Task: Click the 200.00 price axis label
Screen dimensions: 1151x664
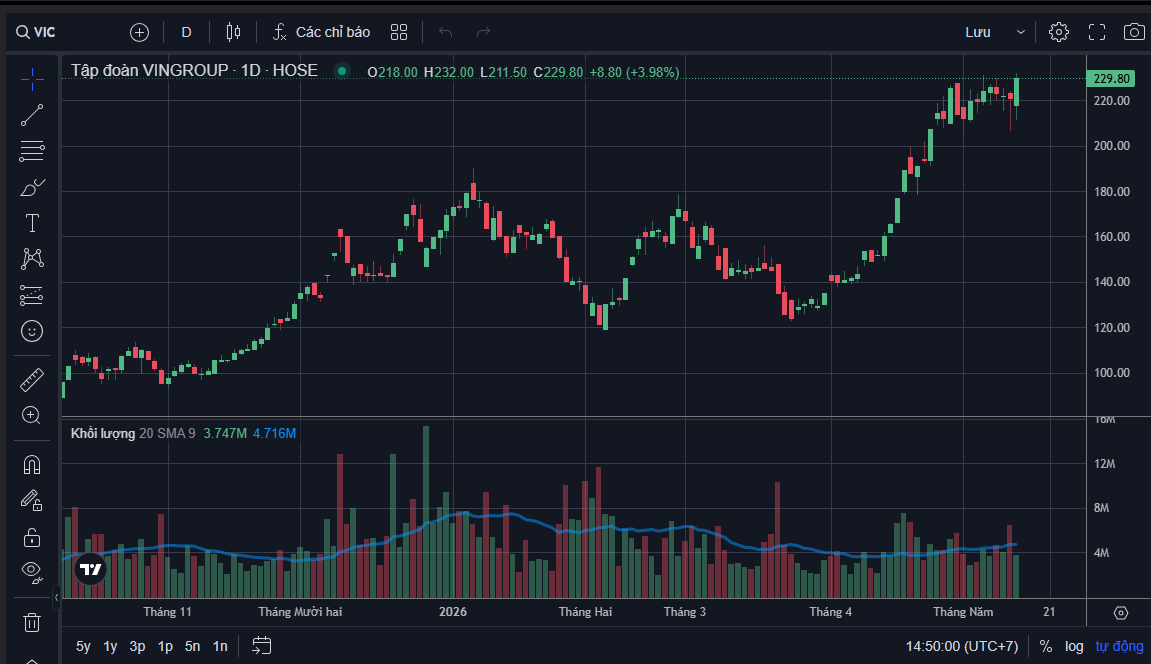Action: [1111, 146]
